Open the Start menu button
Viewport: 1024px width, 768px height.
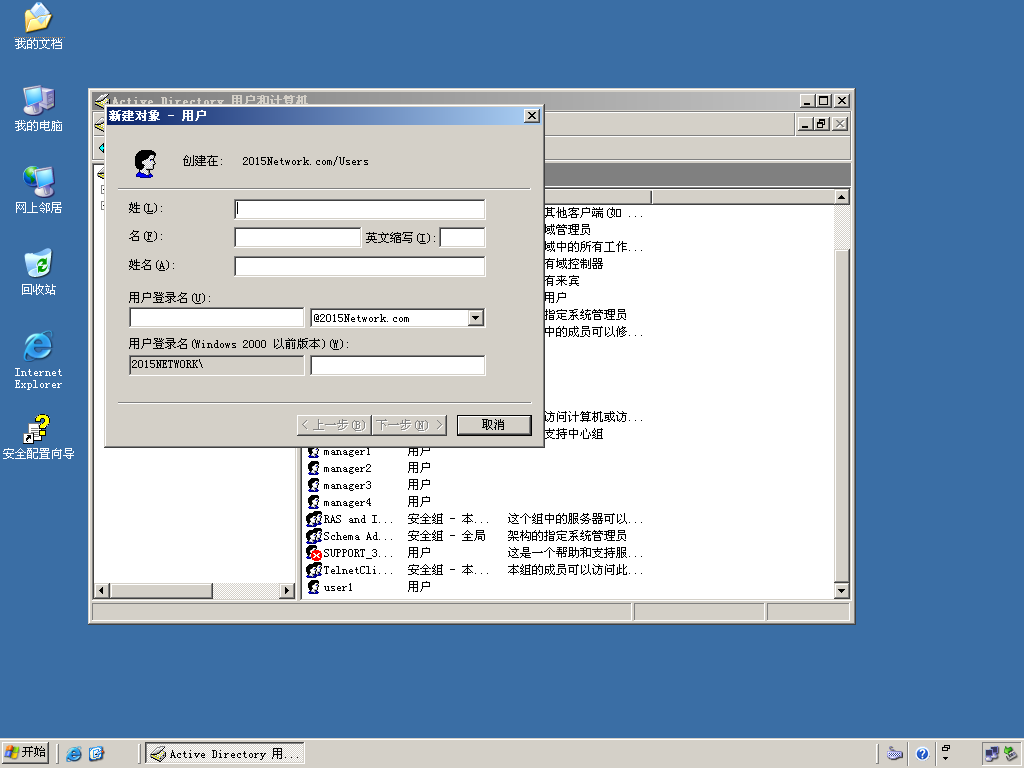click(25, 753)
